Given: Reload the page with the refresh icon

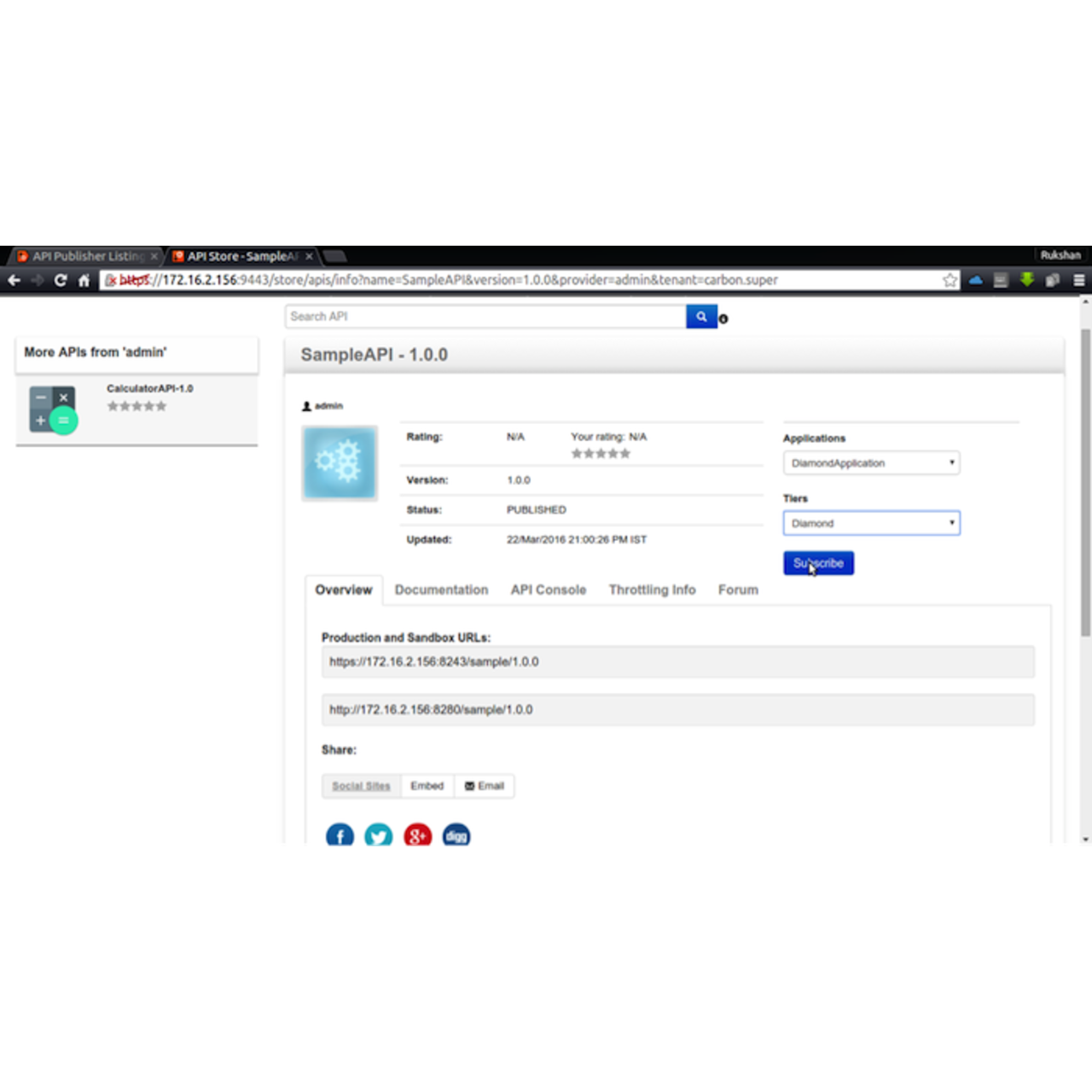Looking at the screenshot, I should 61,280.
